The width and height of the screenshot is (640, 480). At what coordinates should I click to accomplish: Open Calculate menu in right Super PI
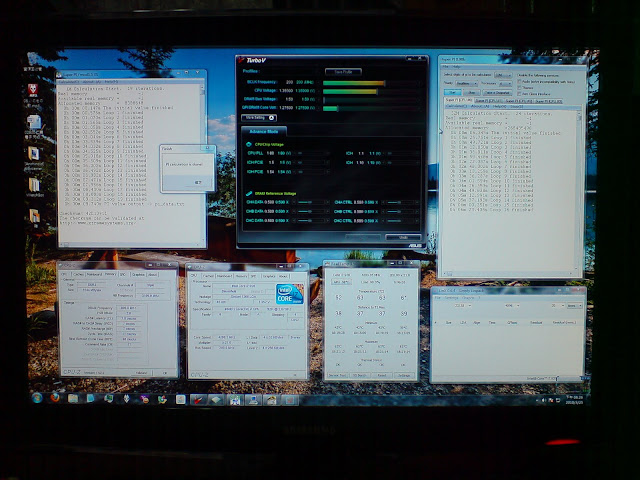point(456,106)
